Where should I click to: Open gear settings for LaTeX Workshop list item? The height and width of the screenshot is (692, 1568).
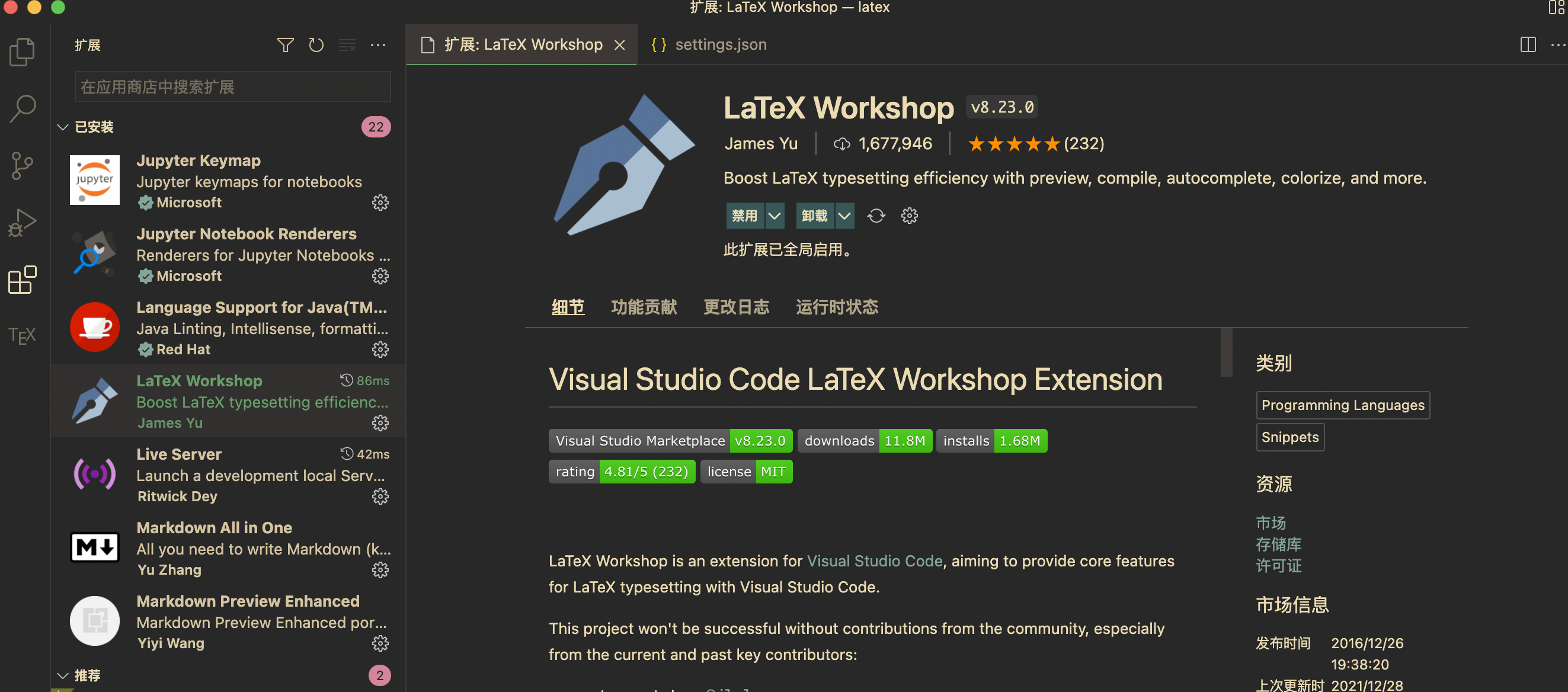coord(380,423)
